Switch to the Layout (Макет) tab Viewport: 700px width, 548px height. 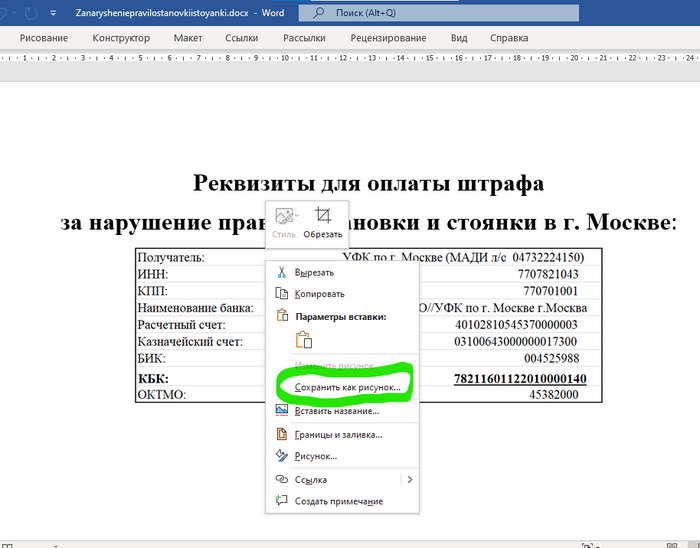(x=188, y=38)
